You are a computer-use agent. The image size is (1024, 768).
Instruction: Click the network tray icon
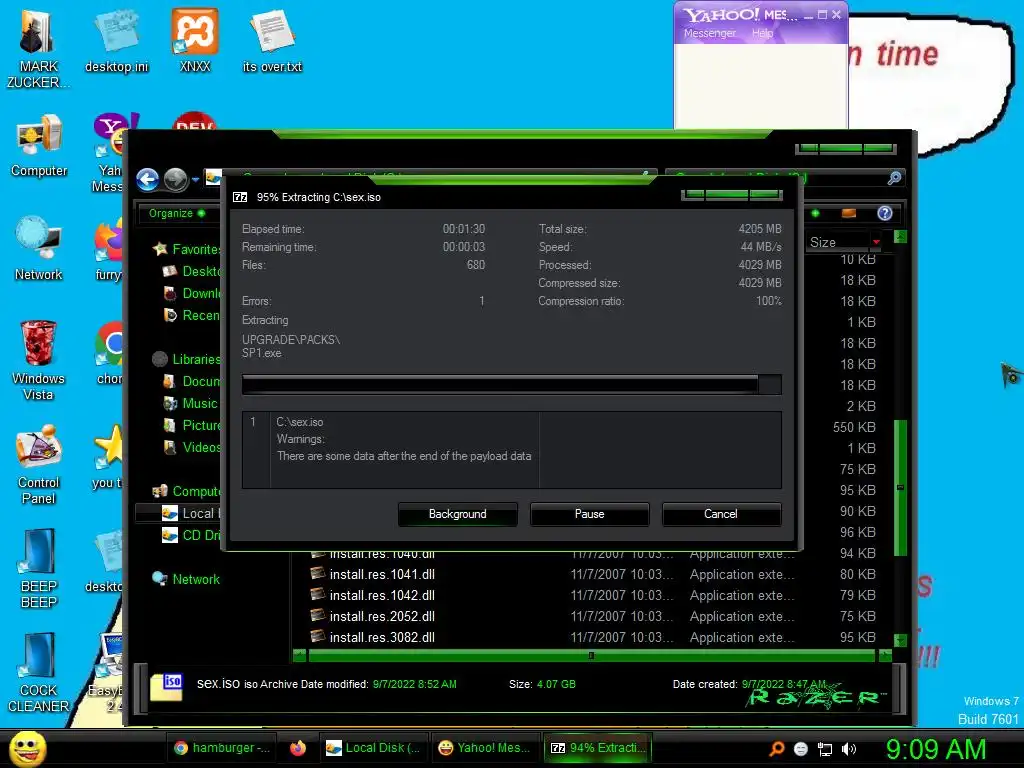click(825, 749)
